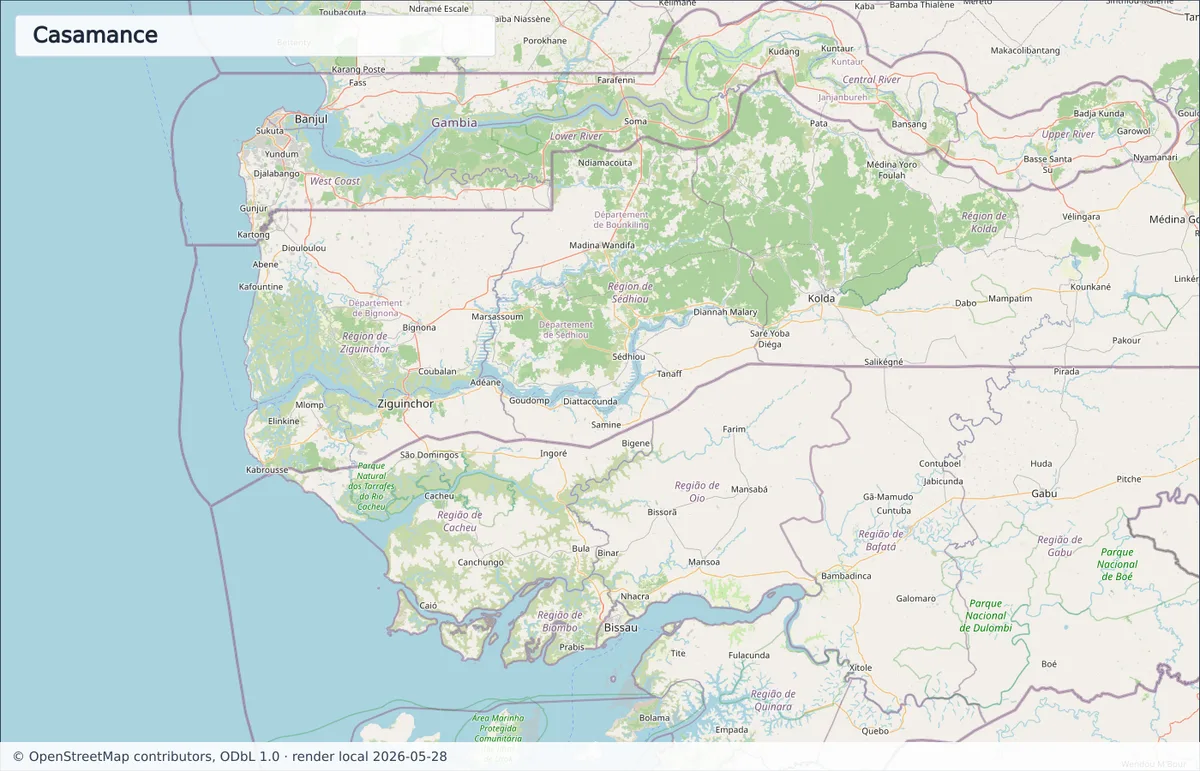The image size is (1200, 771).
Task: Click the Sédhiou town label
Action: (x=629, y=356)
